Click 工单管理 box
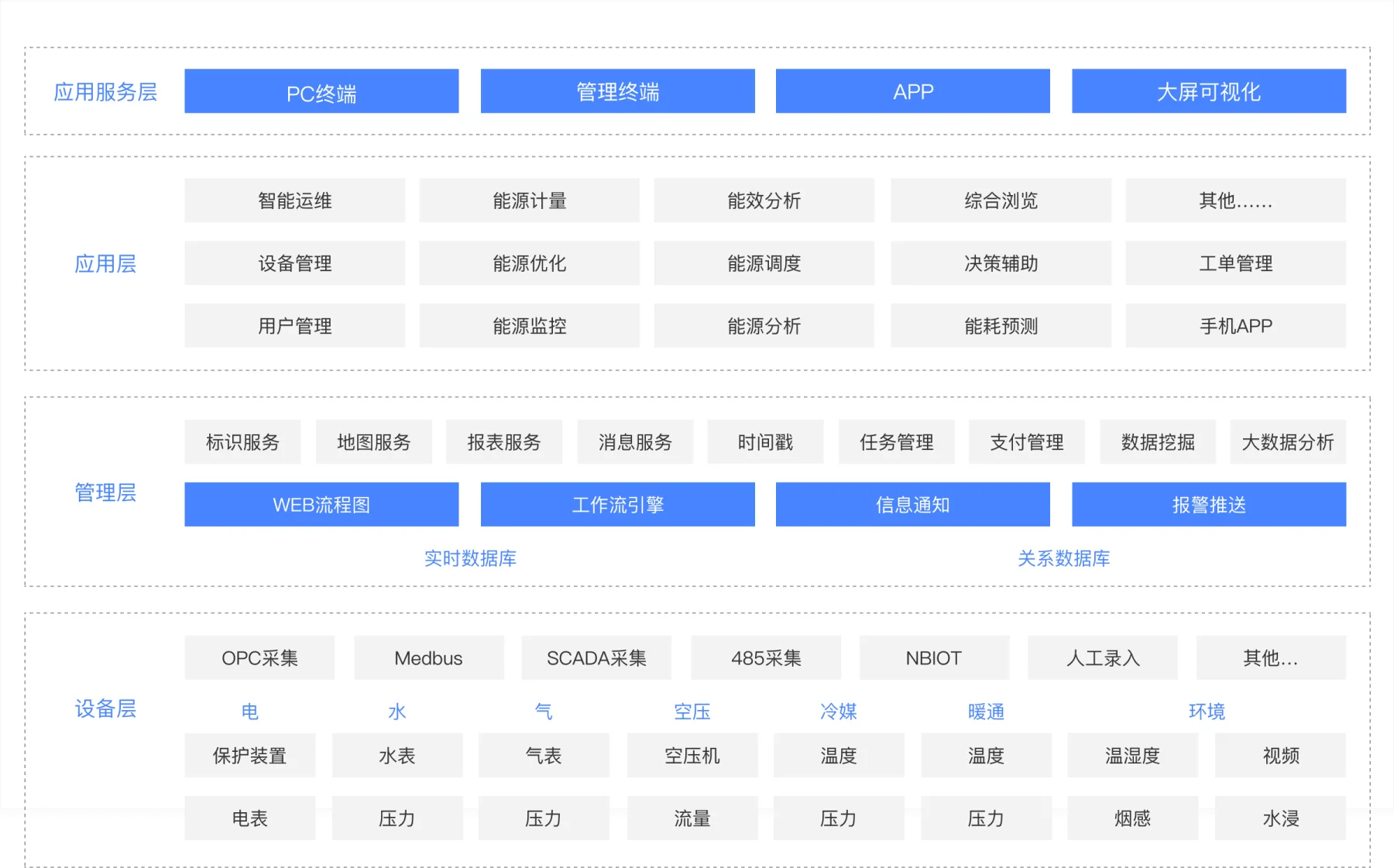1394x868 pixels. (x=1236, y=263)
